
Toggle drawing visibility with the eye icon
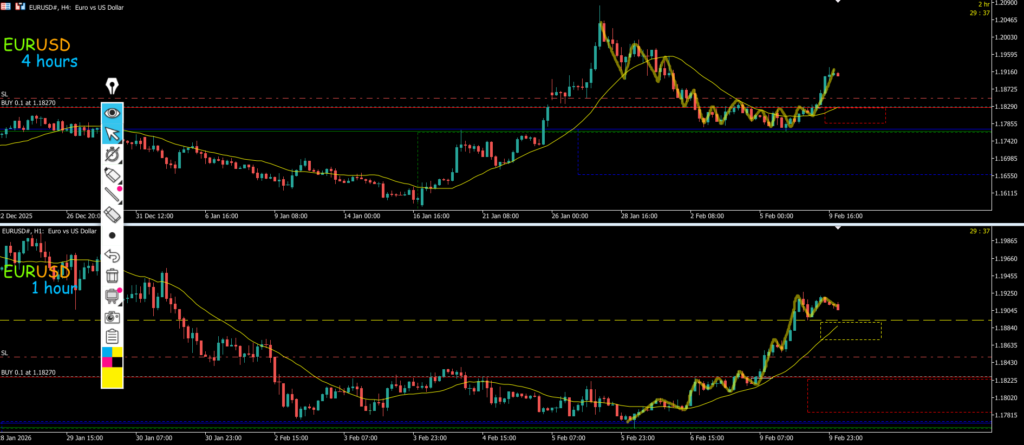pyautogui.click(x=112, y=113)
